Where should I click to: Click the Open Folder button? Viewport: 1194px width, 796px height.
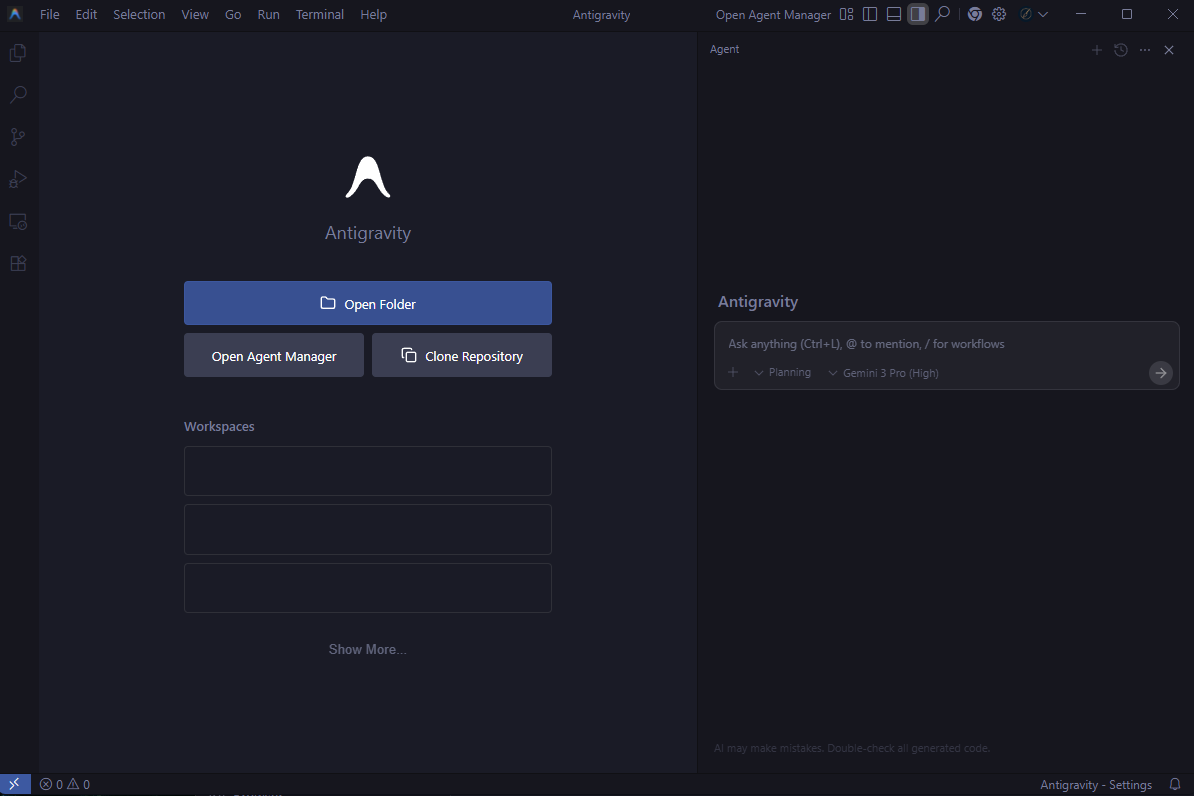(368, 303)
